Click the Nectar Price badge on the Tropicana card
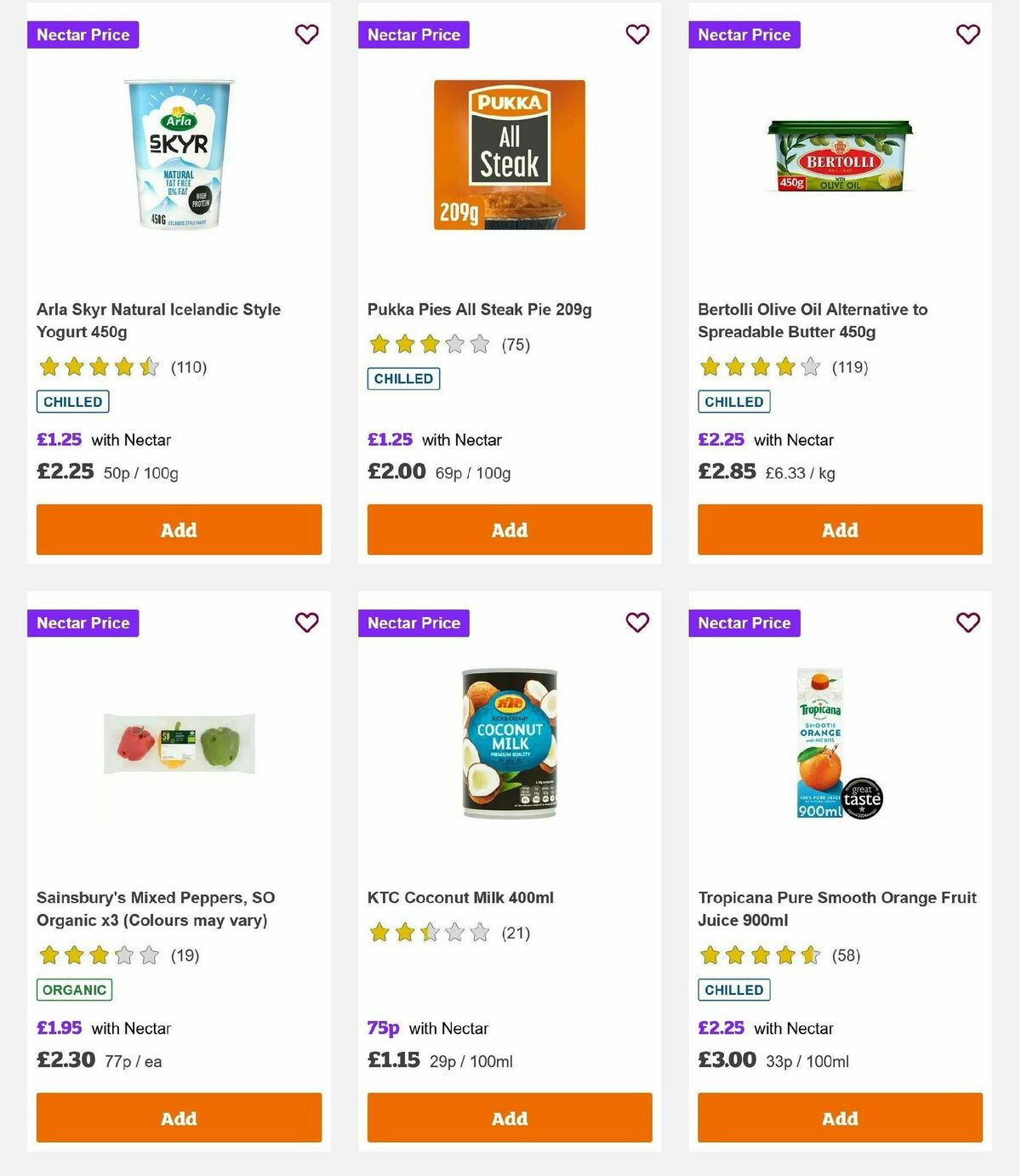Image resolution: width=1021 pixels, height=1176 pixels. pos(744,623)
